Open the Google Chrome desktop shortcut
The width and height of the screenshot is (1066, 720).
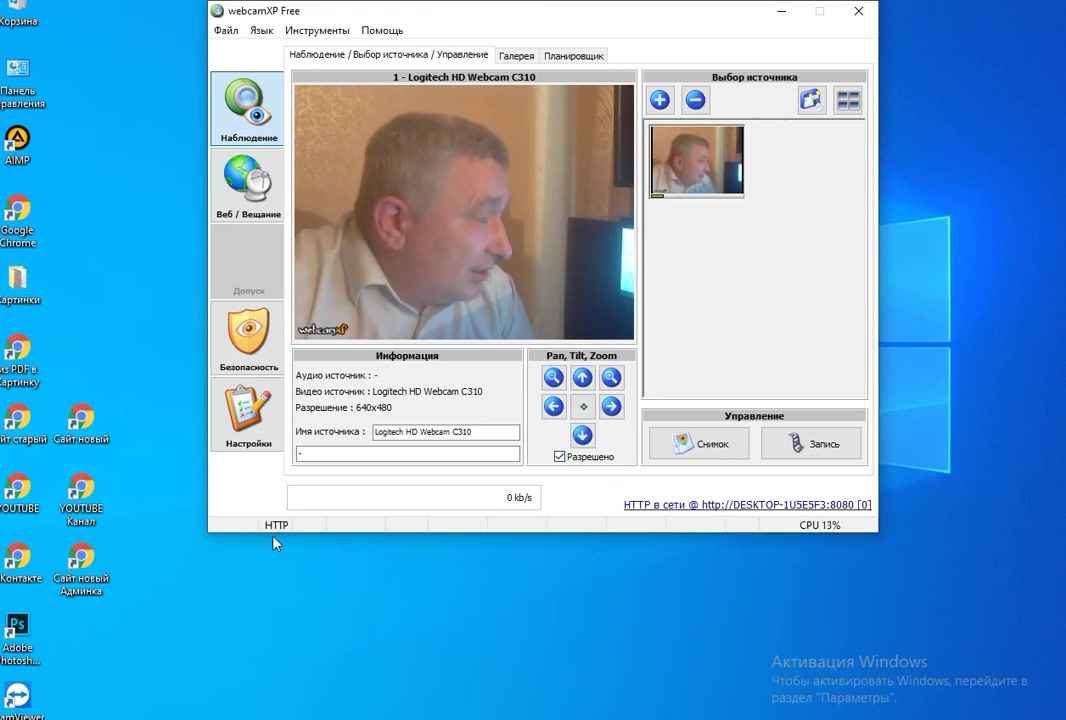pyautogui.click(x=18, y=222)
